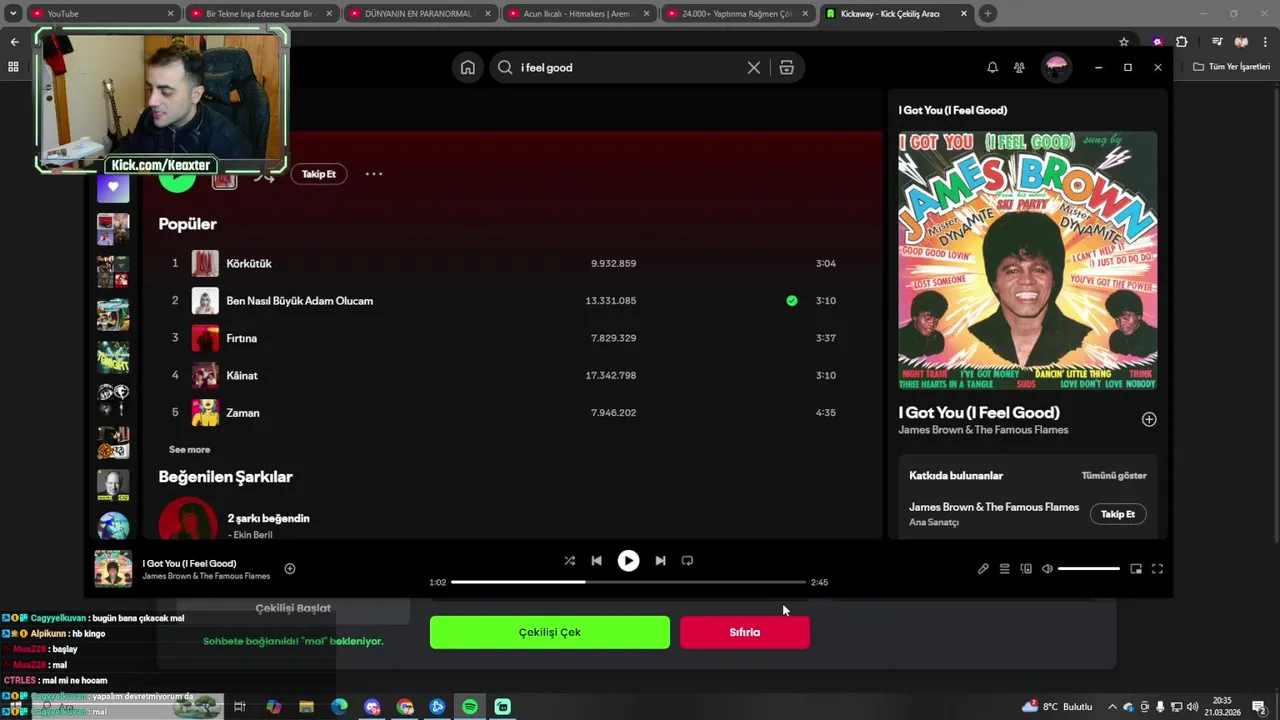Open James Brown album cover art
The width and height of the screenshot is (1280, 720).
[1028, 260]
